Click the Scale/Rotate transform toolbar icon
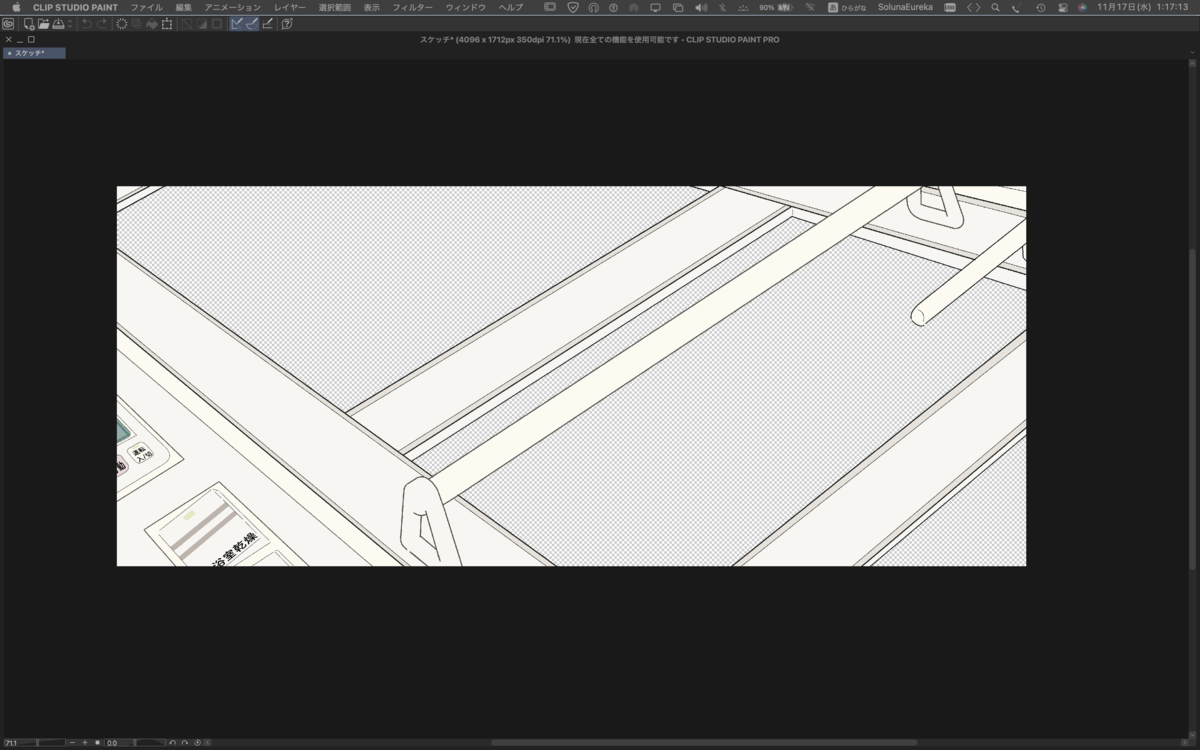This screenshot has width=1200, height=750. tap(167, 24)
